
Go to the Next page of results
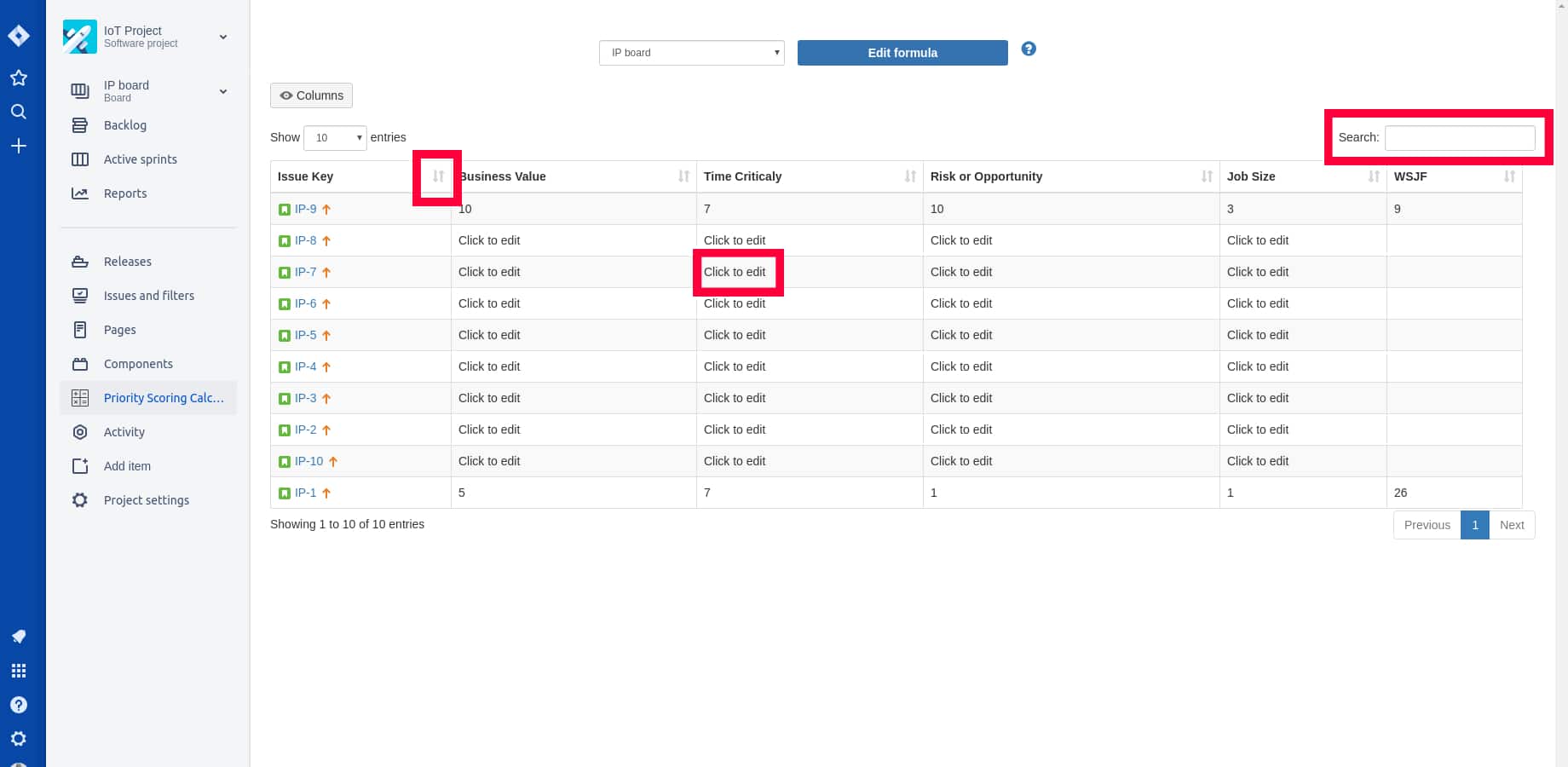pos(1512,525)
